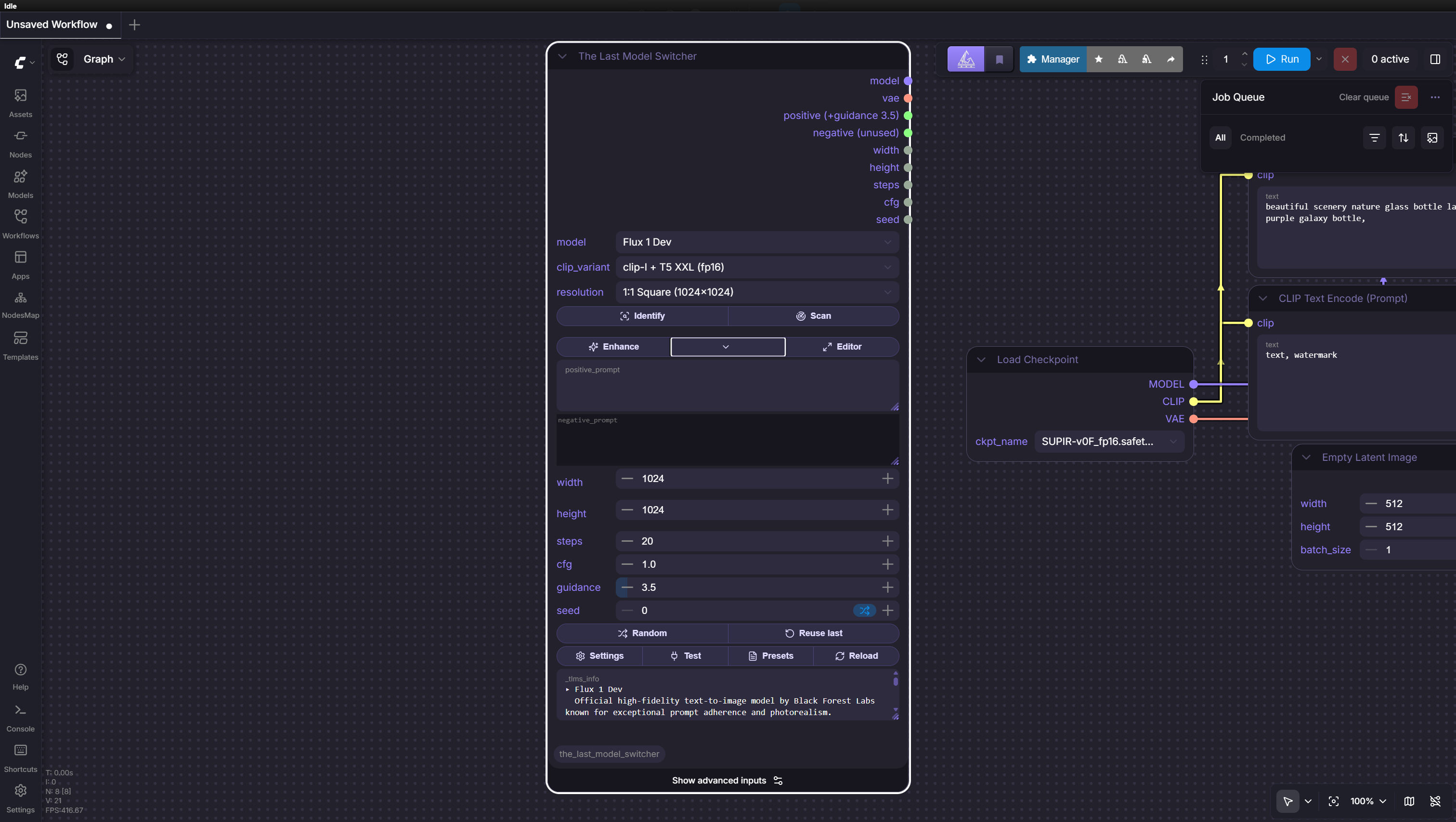Open the Help menu in sidebar
The height and width of the screenshot is (822, 1456).
(20, 677)
